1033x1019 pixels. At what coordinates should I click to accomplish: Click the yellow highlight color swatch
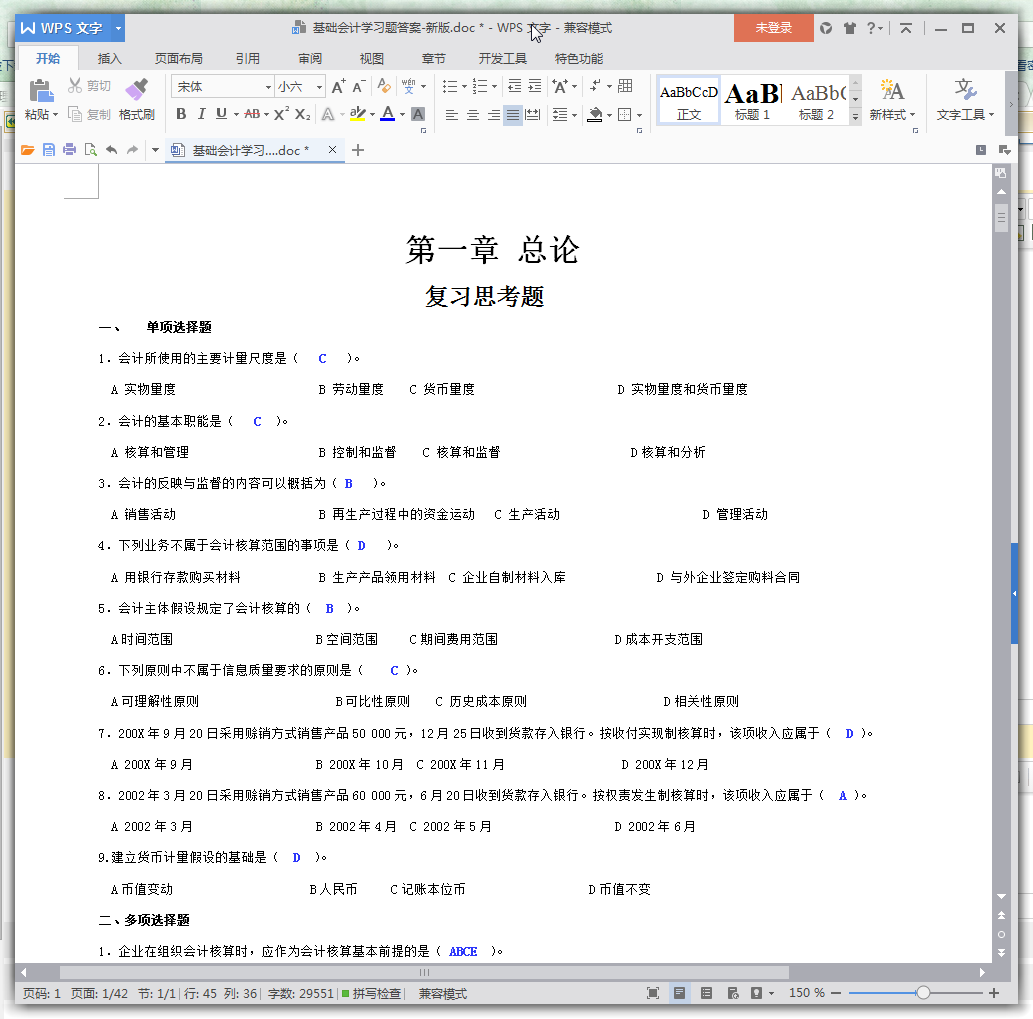click(358, 114)
